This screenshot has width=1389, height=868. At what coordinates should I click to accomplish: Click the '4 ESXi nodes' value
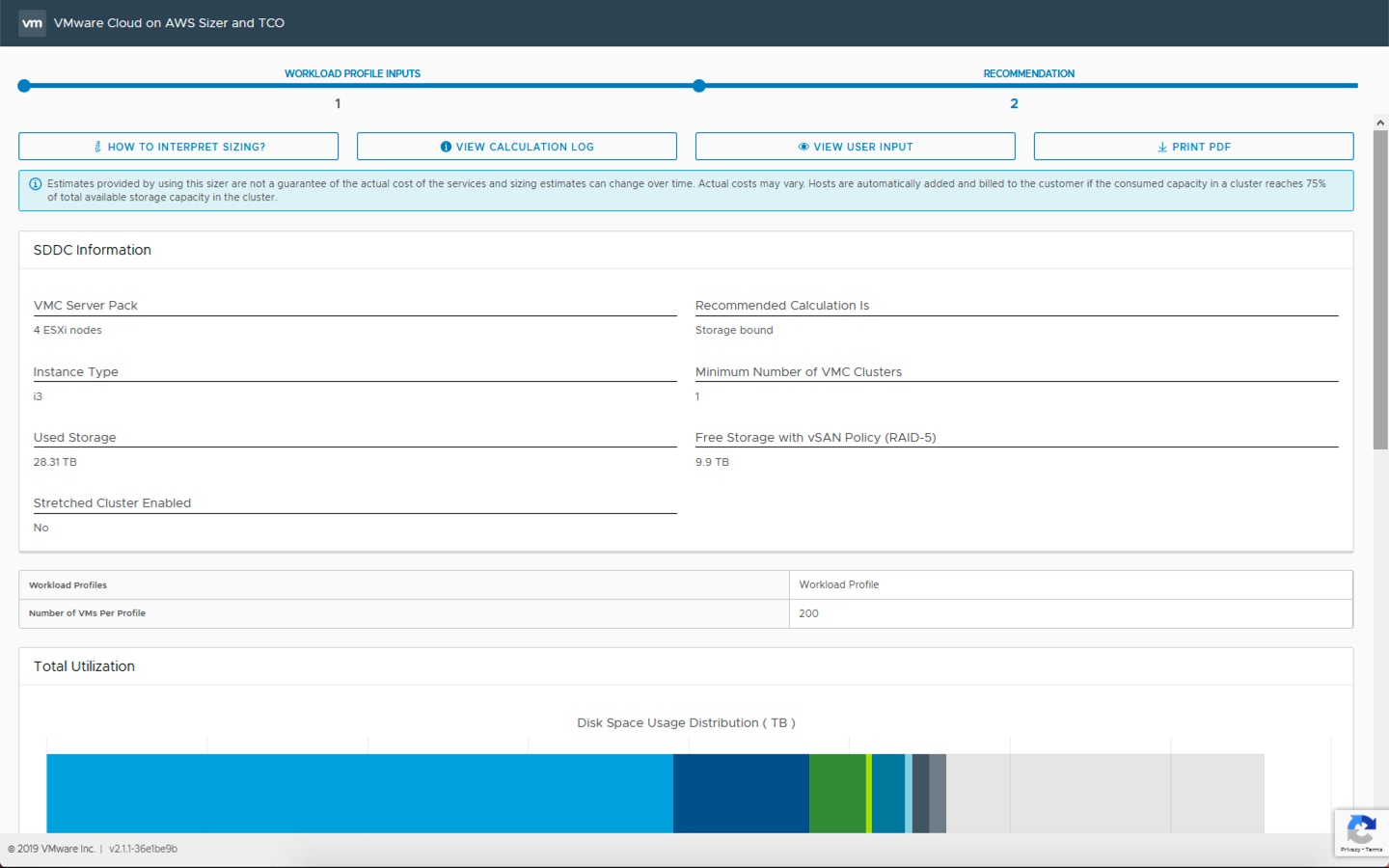pos(68,330)
